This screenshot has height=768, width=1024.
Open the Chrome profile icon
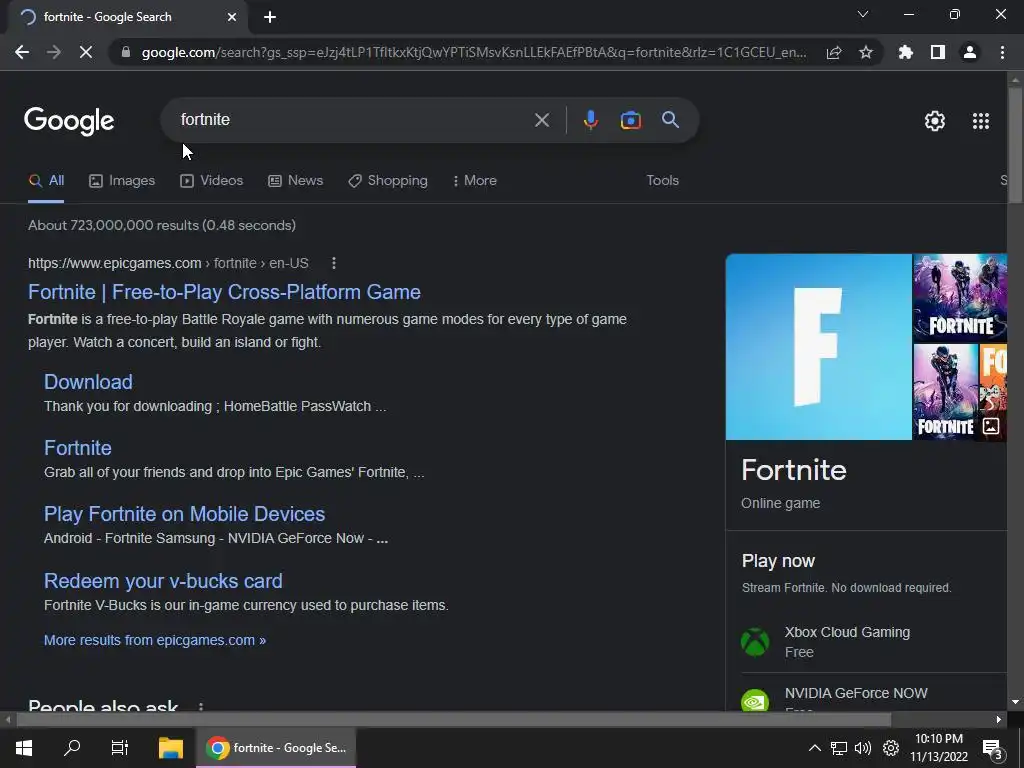[970, 52]
